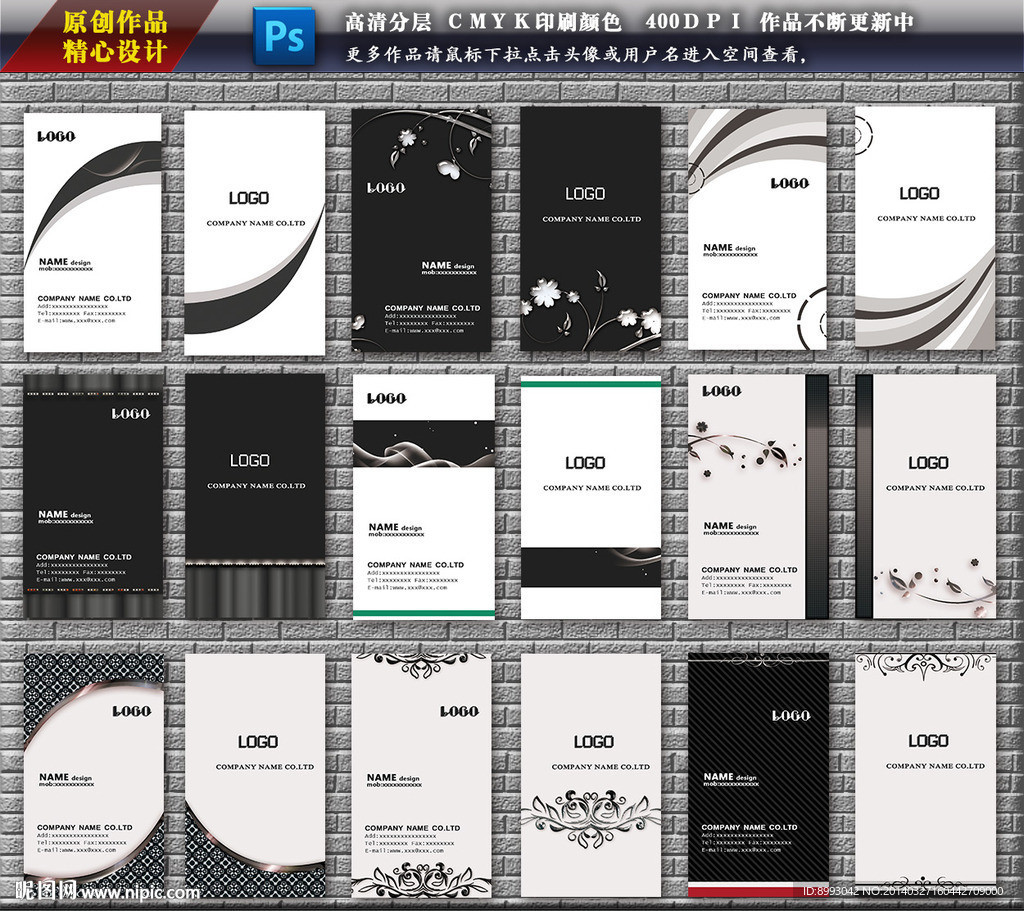This screenshot has height=911, width=1024.
Task: Select the light card with black stripe on left
Action: (926, 497)
